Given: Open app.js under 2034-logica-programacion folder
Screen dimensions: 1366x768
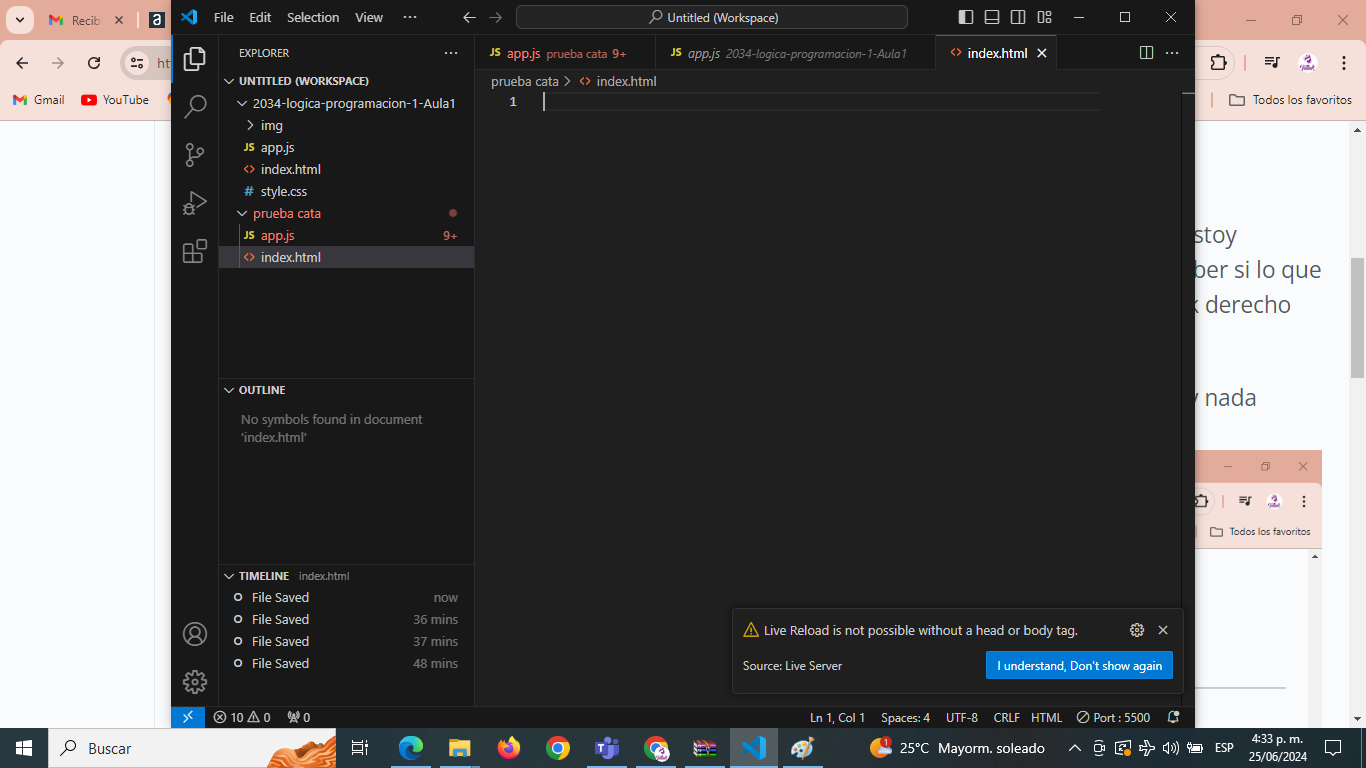Looking at the screenshot, I should [x=346, y=147].
